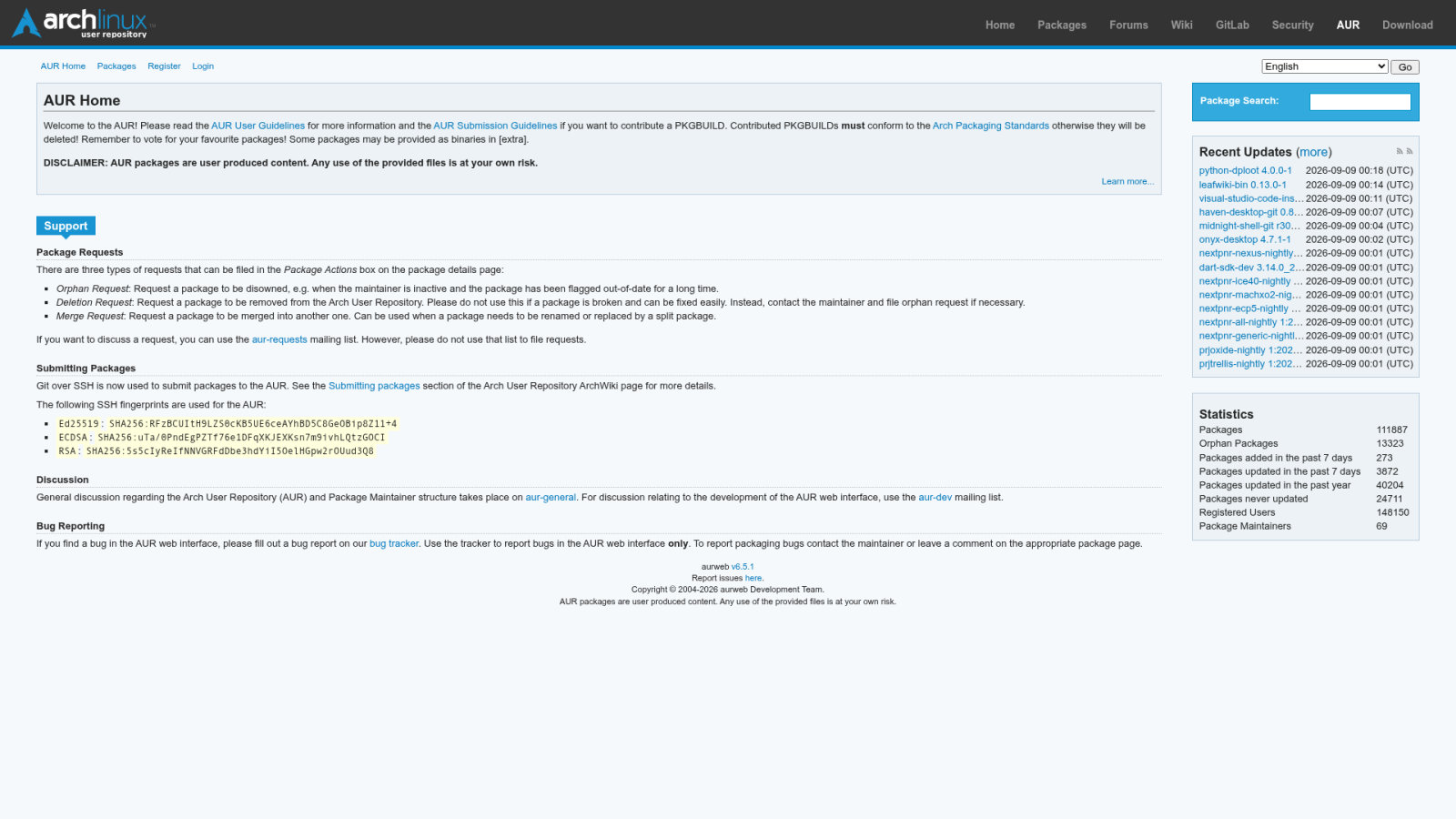The image size is (1456, 819).
Task: Click the Registered Users value 148150
Action: 1392,512
